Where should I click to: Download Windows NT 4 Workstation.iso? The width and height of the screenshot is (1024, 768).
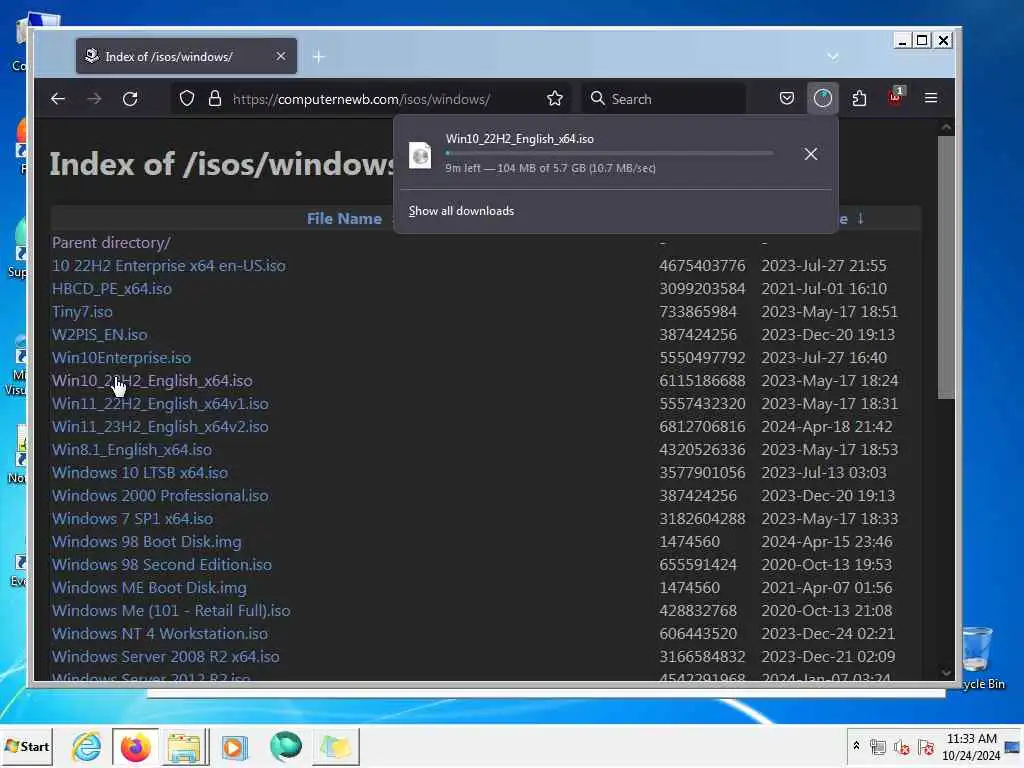(160, 633)
